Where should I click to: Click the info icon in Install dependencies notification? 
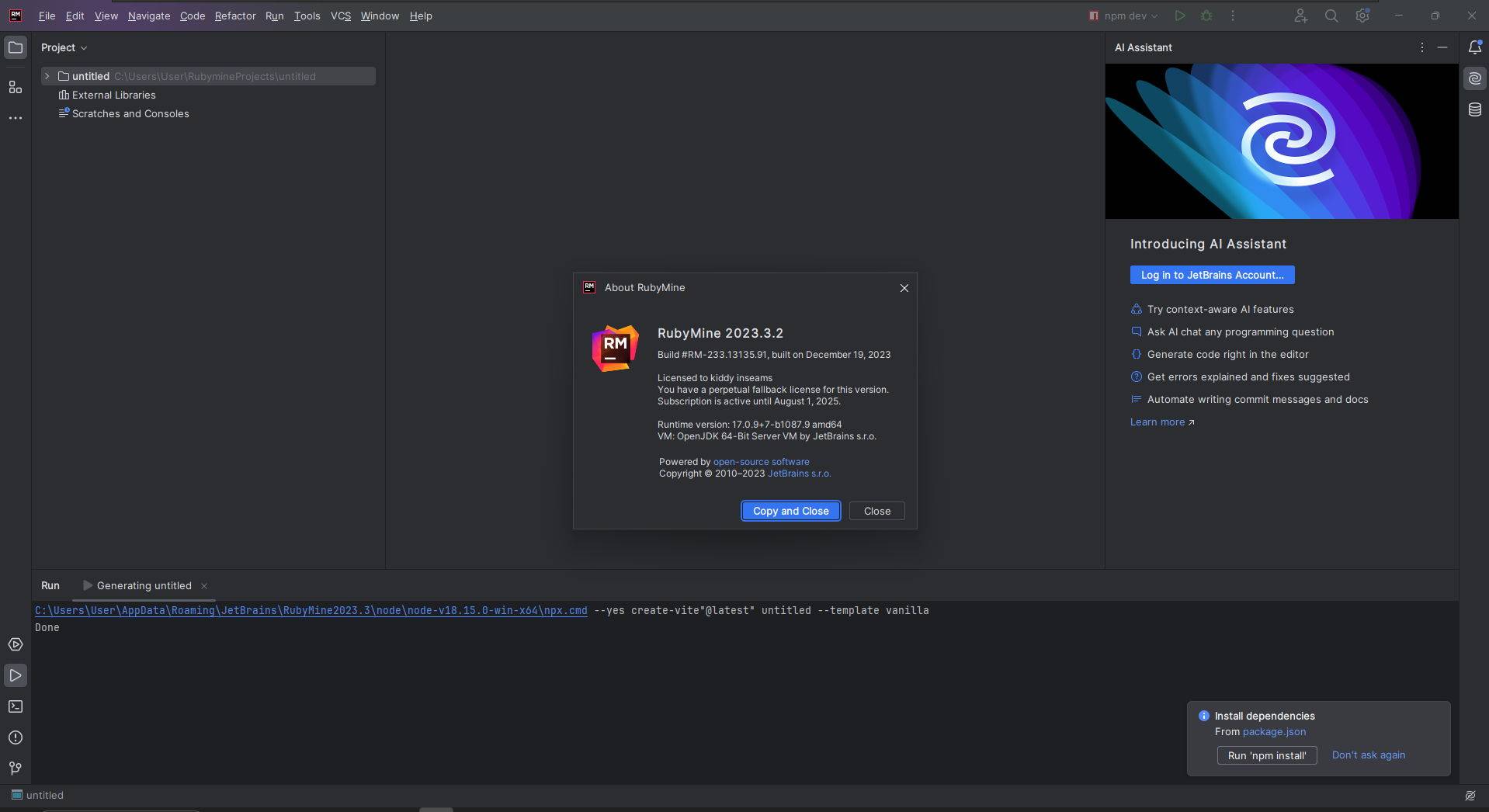click(x=1203, y=716)
